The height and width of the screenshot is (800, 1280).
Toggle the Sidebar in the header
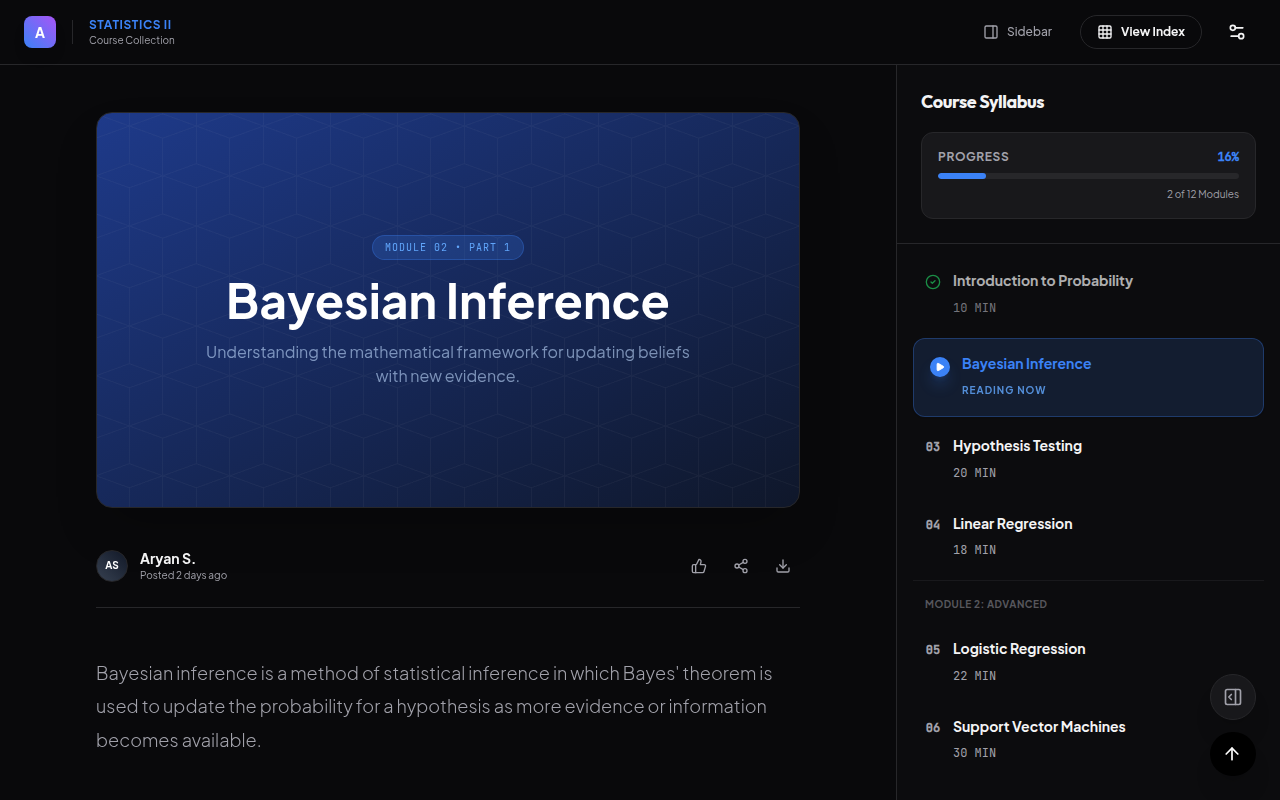click(1018, 32)
